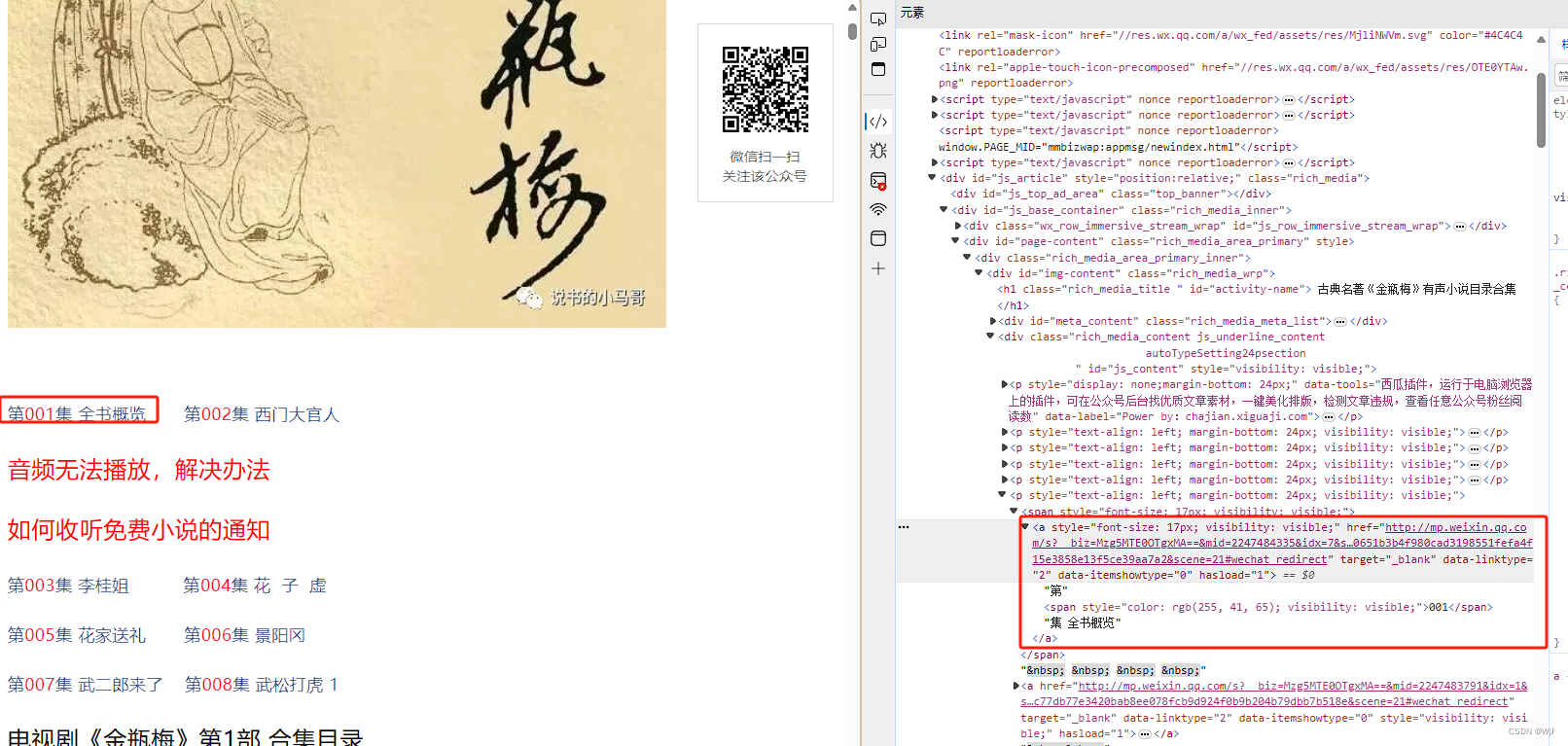Click the 金瓶梅 cover illustration
1568x746 pixels.
(337, 163)
